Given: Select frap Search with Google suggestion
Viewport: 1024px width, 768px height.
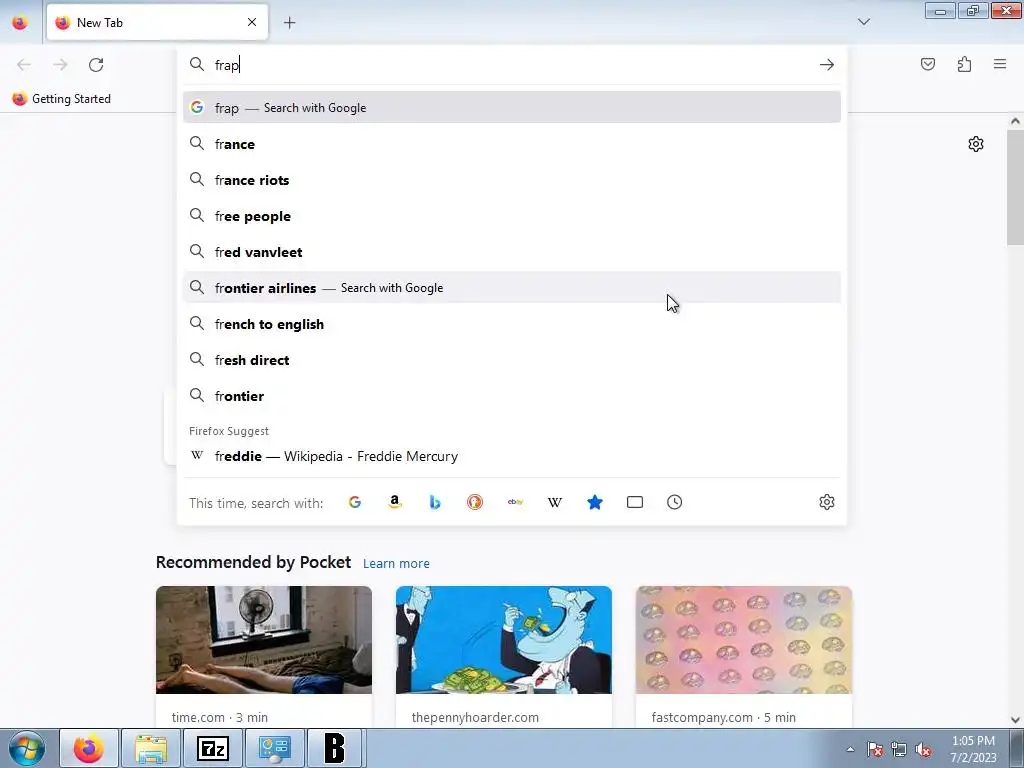Looking at the screenshot, I should (512, 108).
